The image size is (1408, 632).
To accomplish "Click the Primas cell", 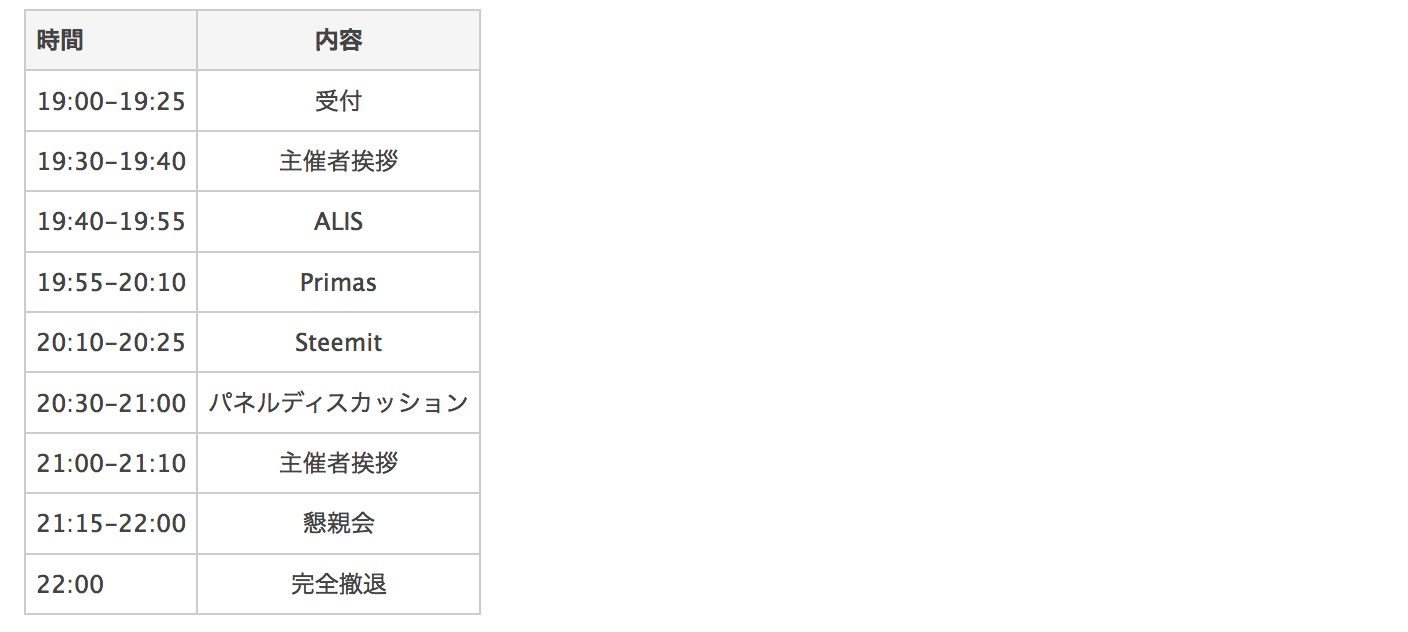I will [338, 282].
